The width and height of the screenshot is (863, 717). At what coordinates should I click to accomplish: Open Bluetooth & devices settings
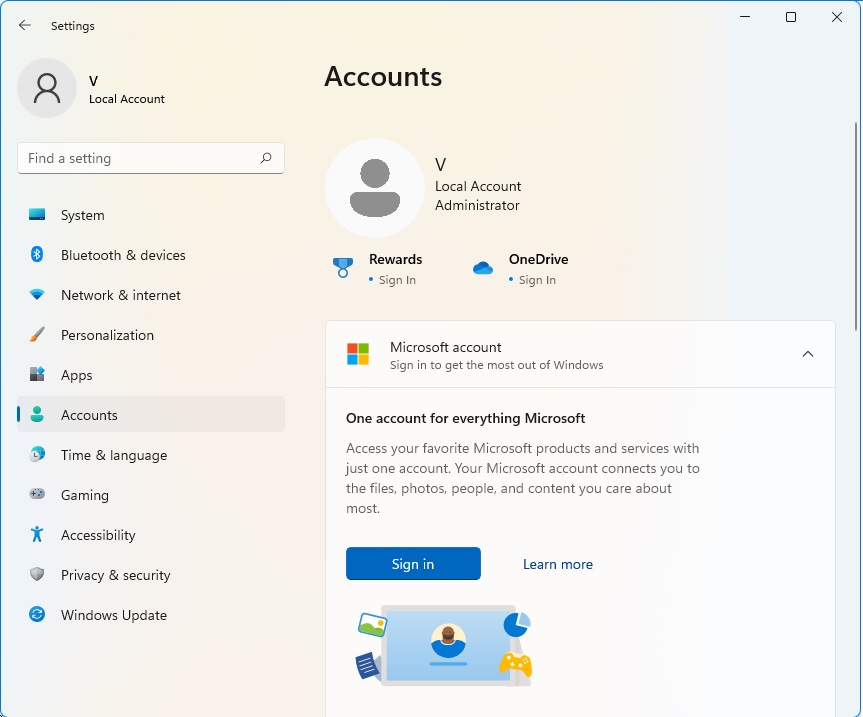point(151,255)
